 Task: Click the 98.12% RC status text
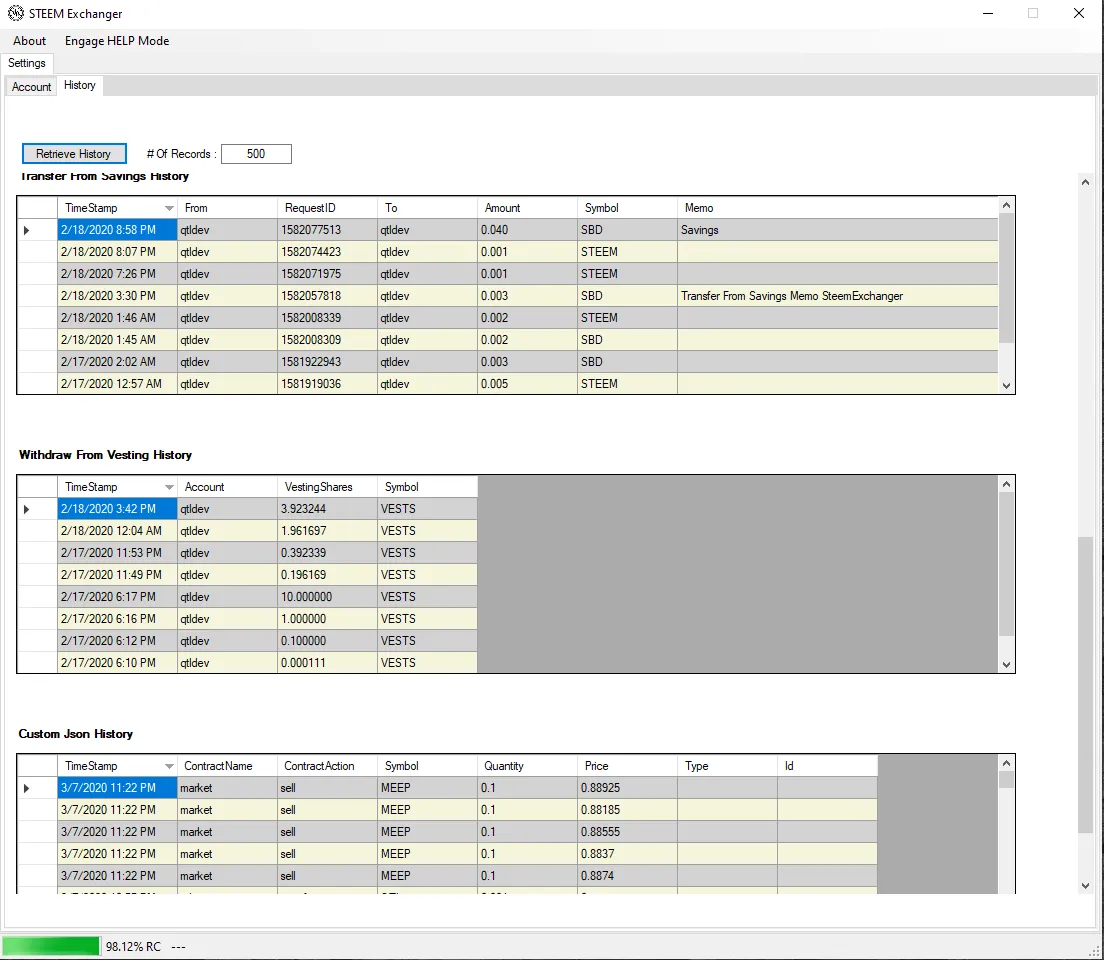coord(133,947)
